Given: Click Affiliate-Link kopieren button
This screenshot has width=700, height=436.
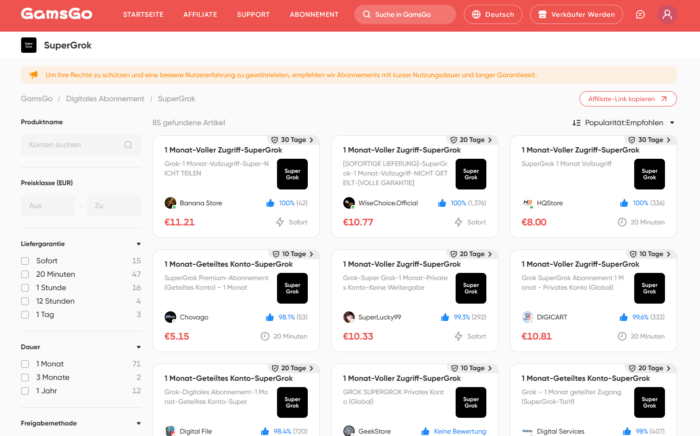Looking at the screenshot, I should (x=628, y=99).
